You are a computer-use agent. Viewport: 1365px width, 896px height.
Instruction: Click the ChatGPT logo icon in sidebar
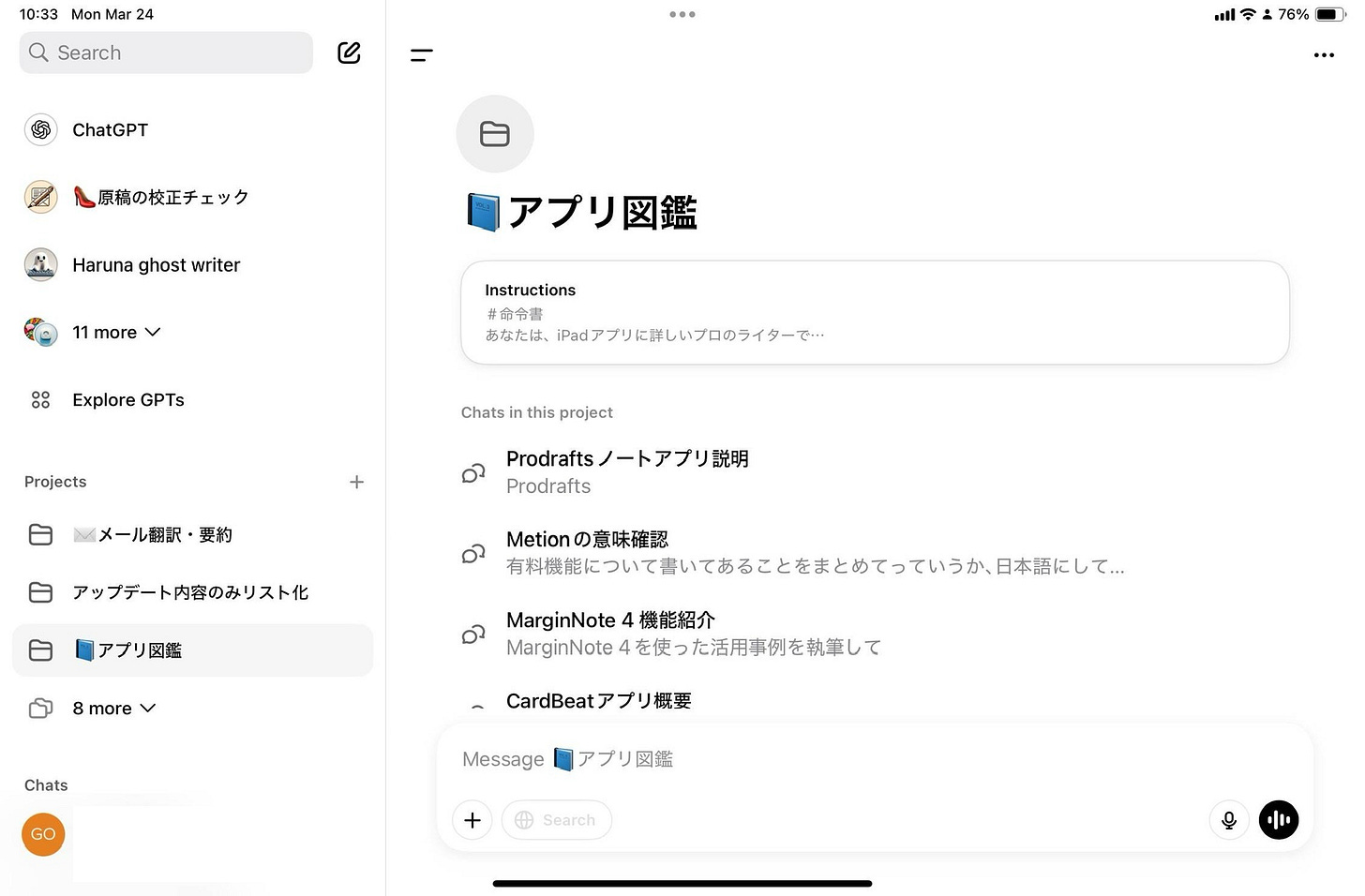(40, 130)
